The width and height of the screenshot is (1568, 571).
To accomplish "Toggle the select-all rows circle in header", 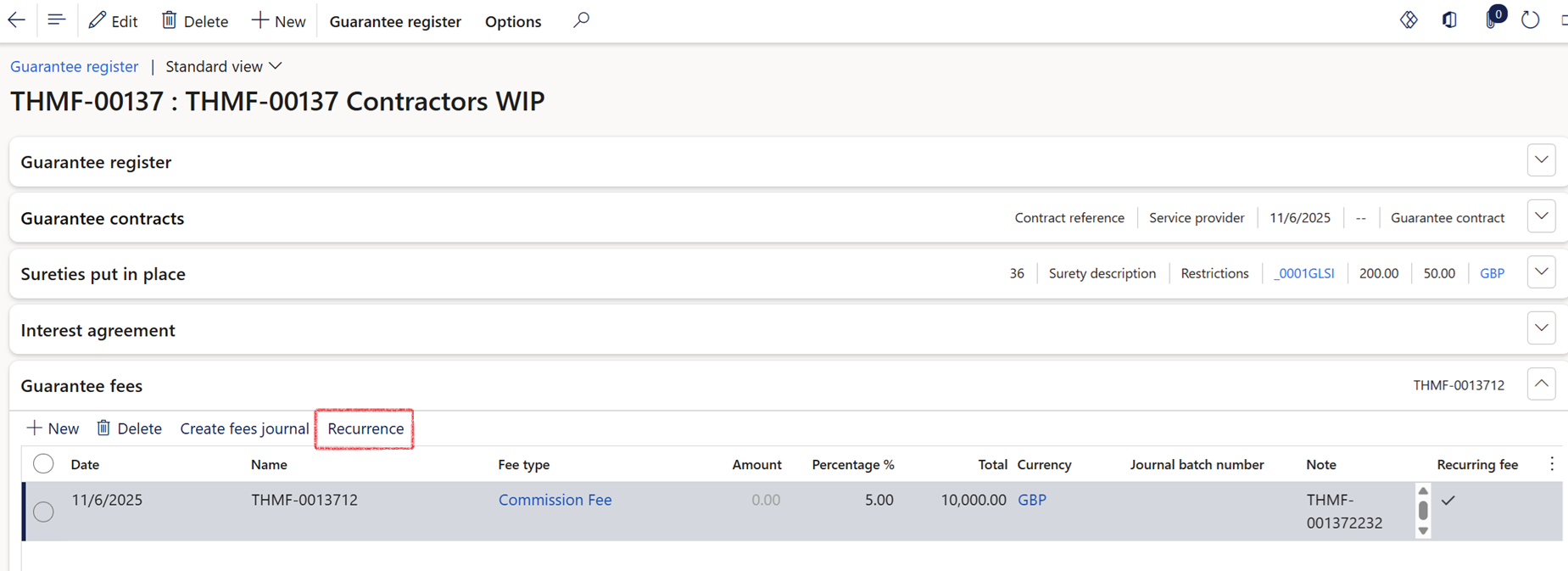I will pos(43,464).
